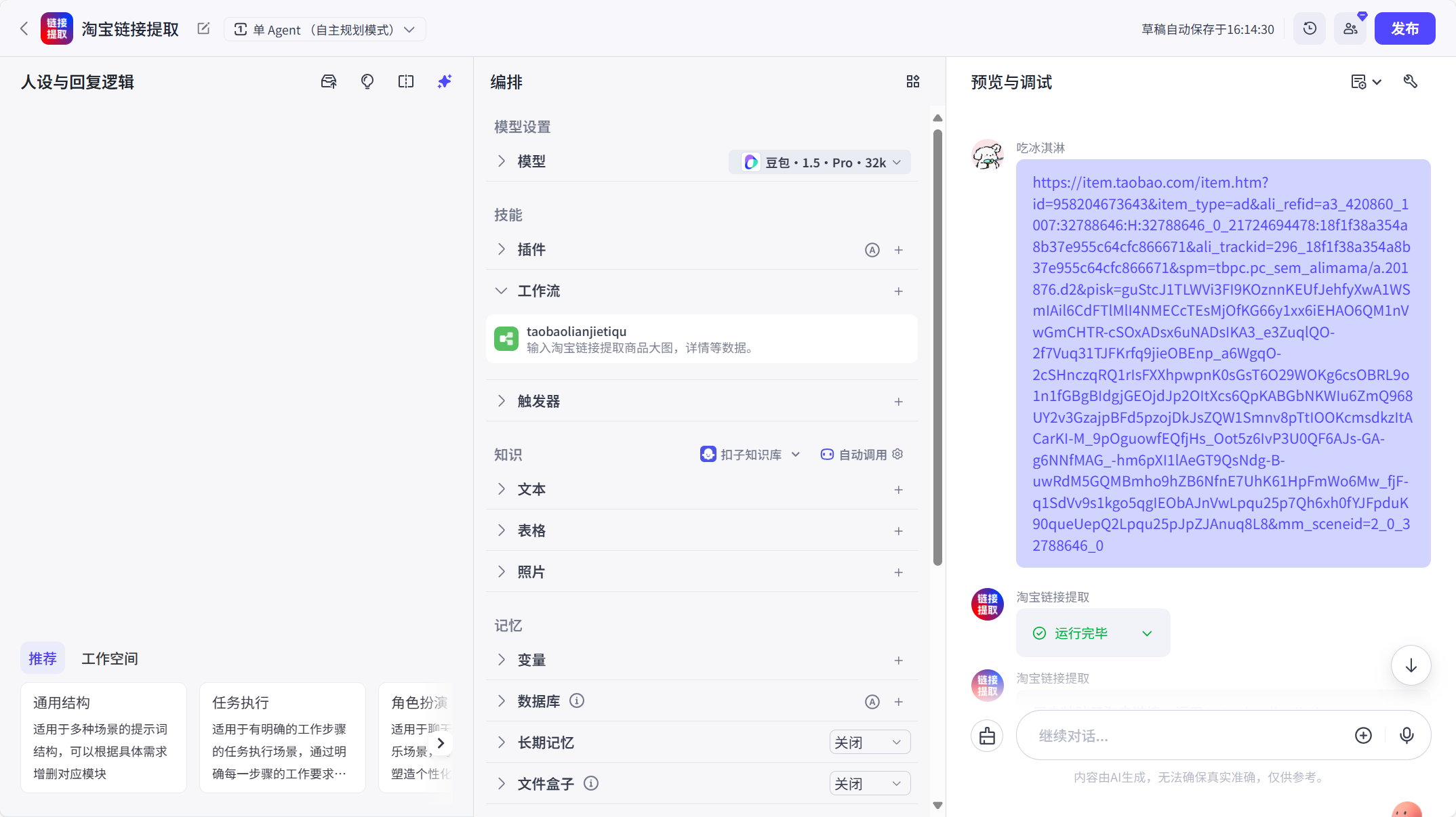The image size is (1456, 817).
Task: Click the lightbulb tips icon in 人设与回复逻辑
Action: (367, 81)
